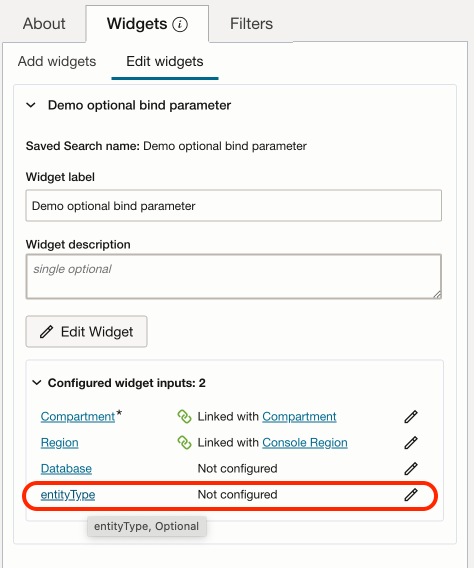This screenshot has width=474, height=568.
Task: Follow the Console Region linked filter
Action: point(305,443)
